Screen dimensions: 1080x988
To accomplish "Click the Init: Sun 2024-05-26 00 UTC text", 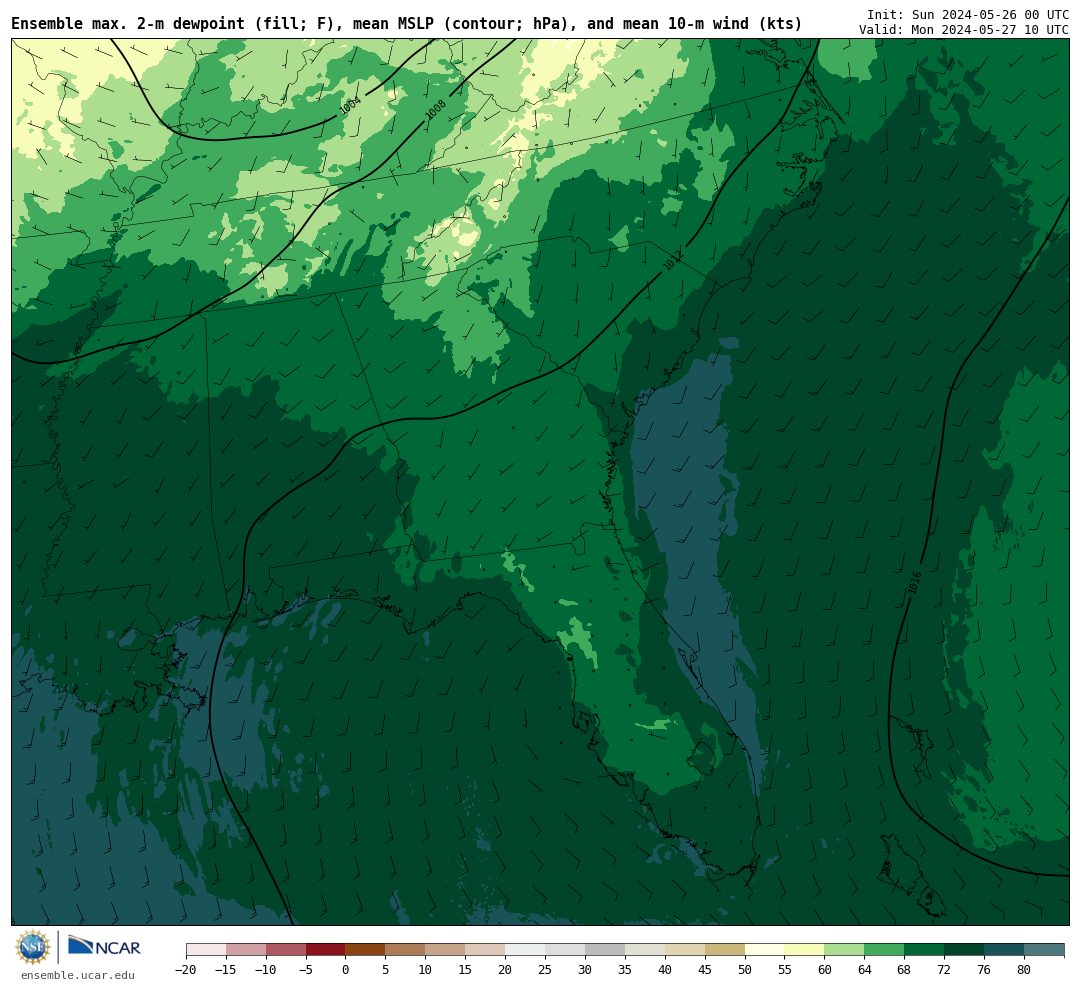I will click(968, 14).
